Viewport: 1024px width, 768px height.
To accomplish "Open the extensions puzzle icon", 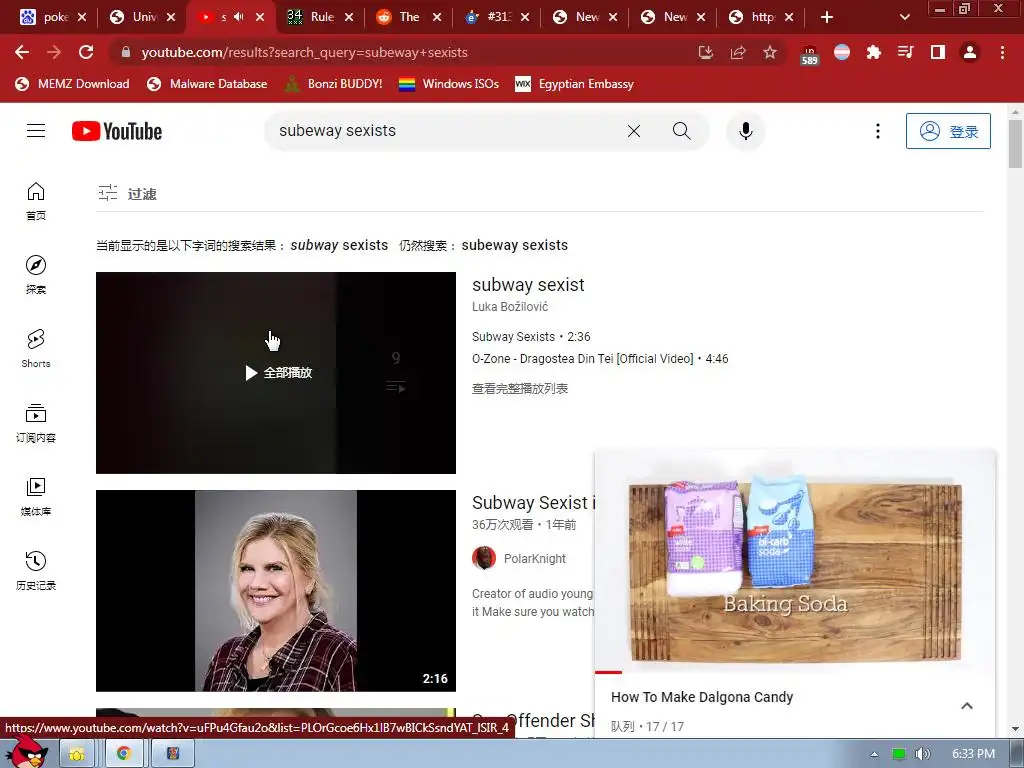I will coord(874,52).
